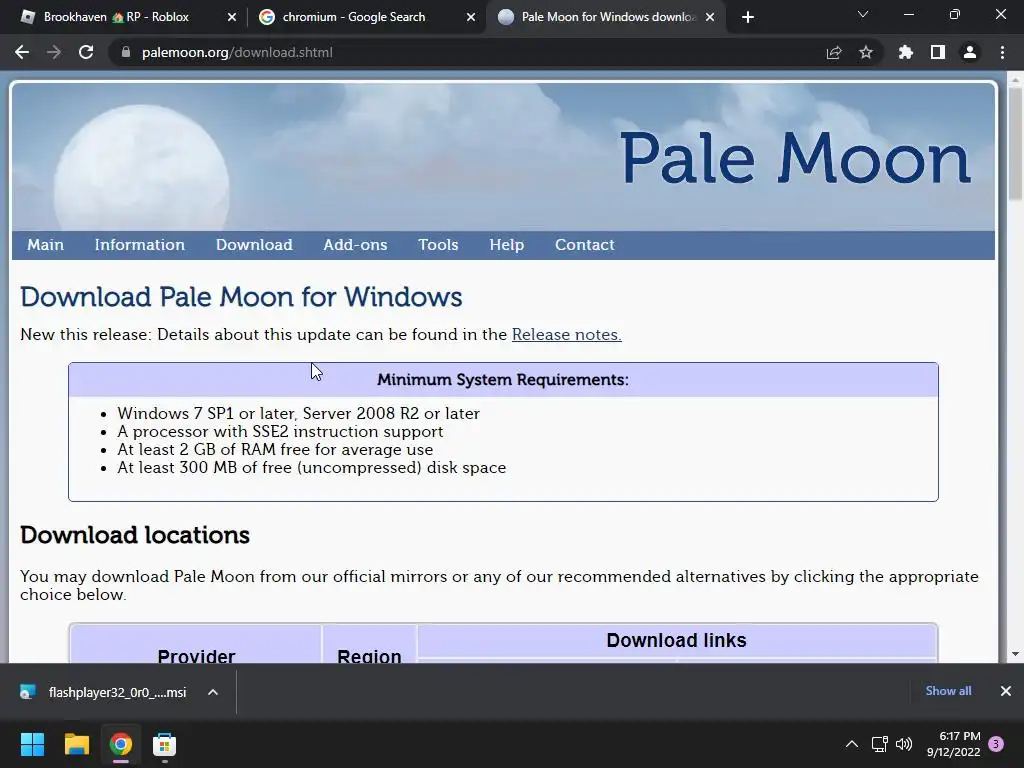Open the network status tray icon
Image resolution: width=1024 pixels, height=768 pixels.
pos(879,744)
